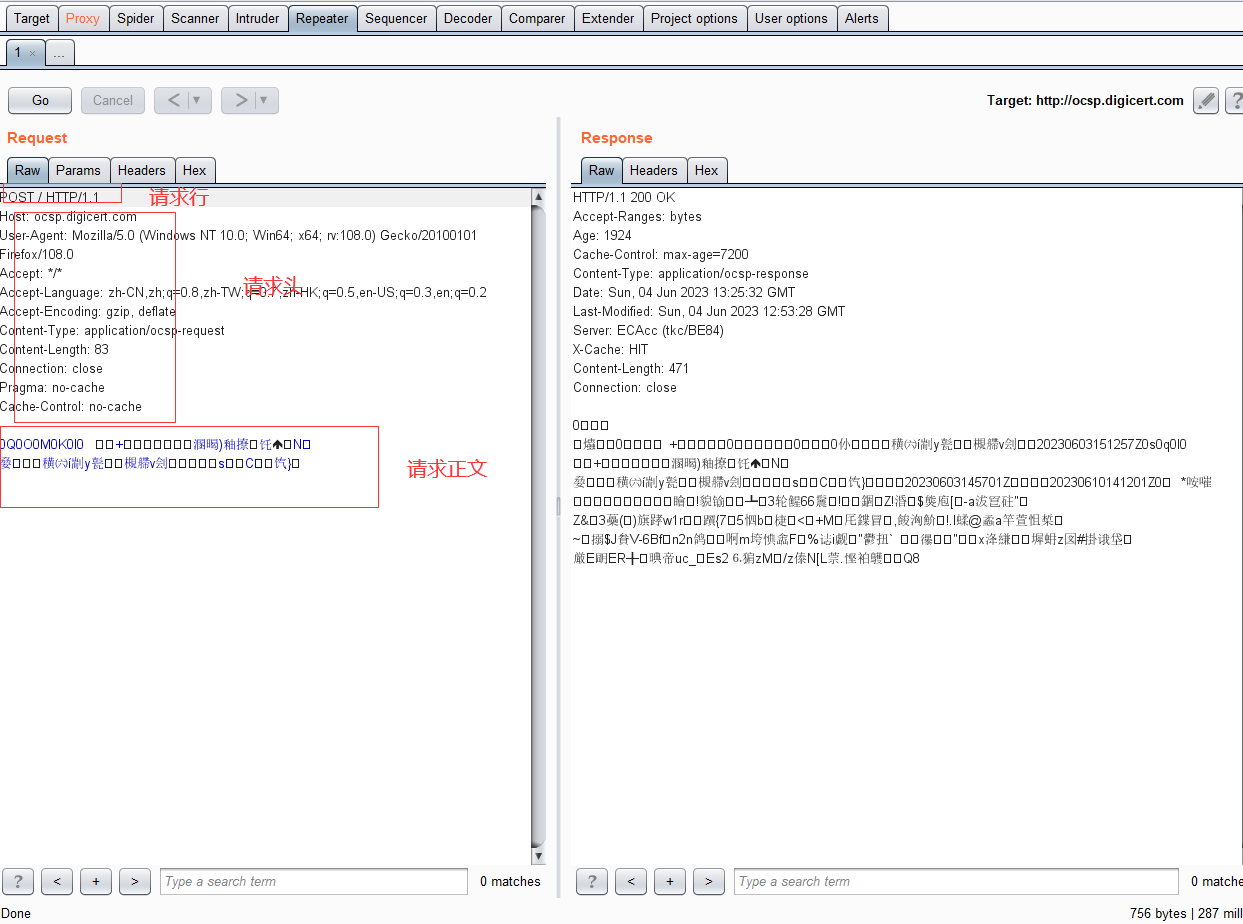Show the request Hex view

point(194,170)
